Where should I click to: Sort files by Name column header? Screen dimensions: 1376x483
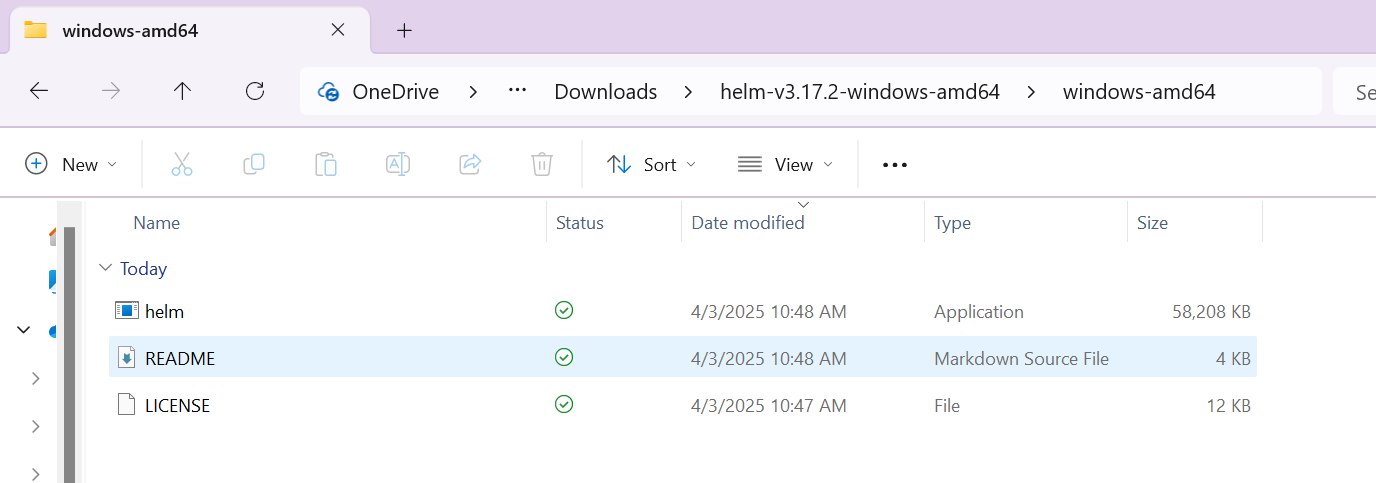click(156, 222)
